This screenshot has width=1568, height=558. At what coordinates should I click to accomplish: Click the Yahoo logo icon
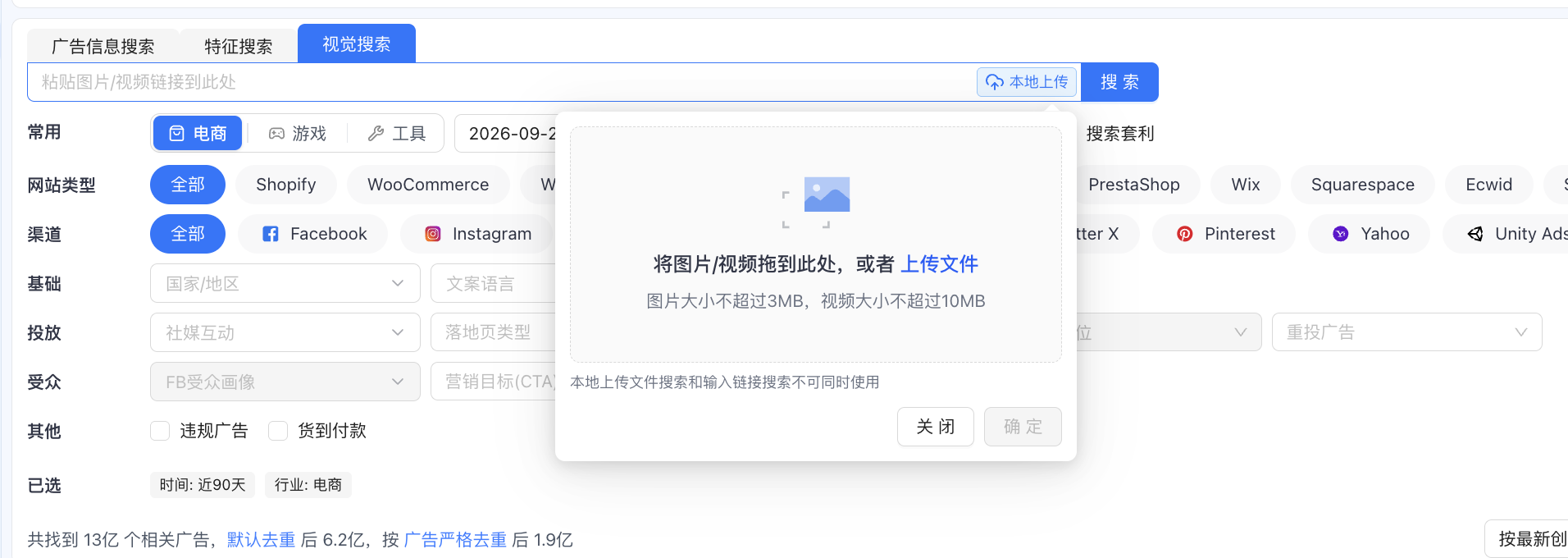[1341, 234]
